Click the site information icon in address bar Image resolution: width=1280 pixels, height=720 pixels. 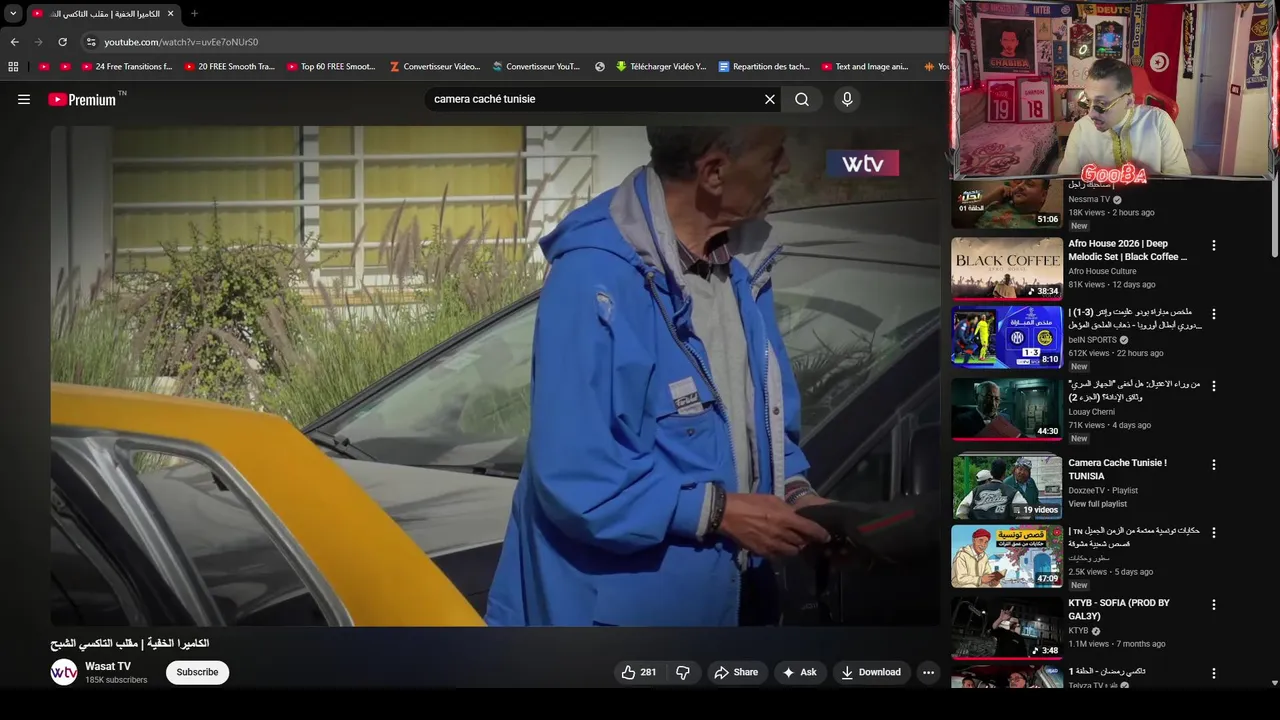[91, 42]
